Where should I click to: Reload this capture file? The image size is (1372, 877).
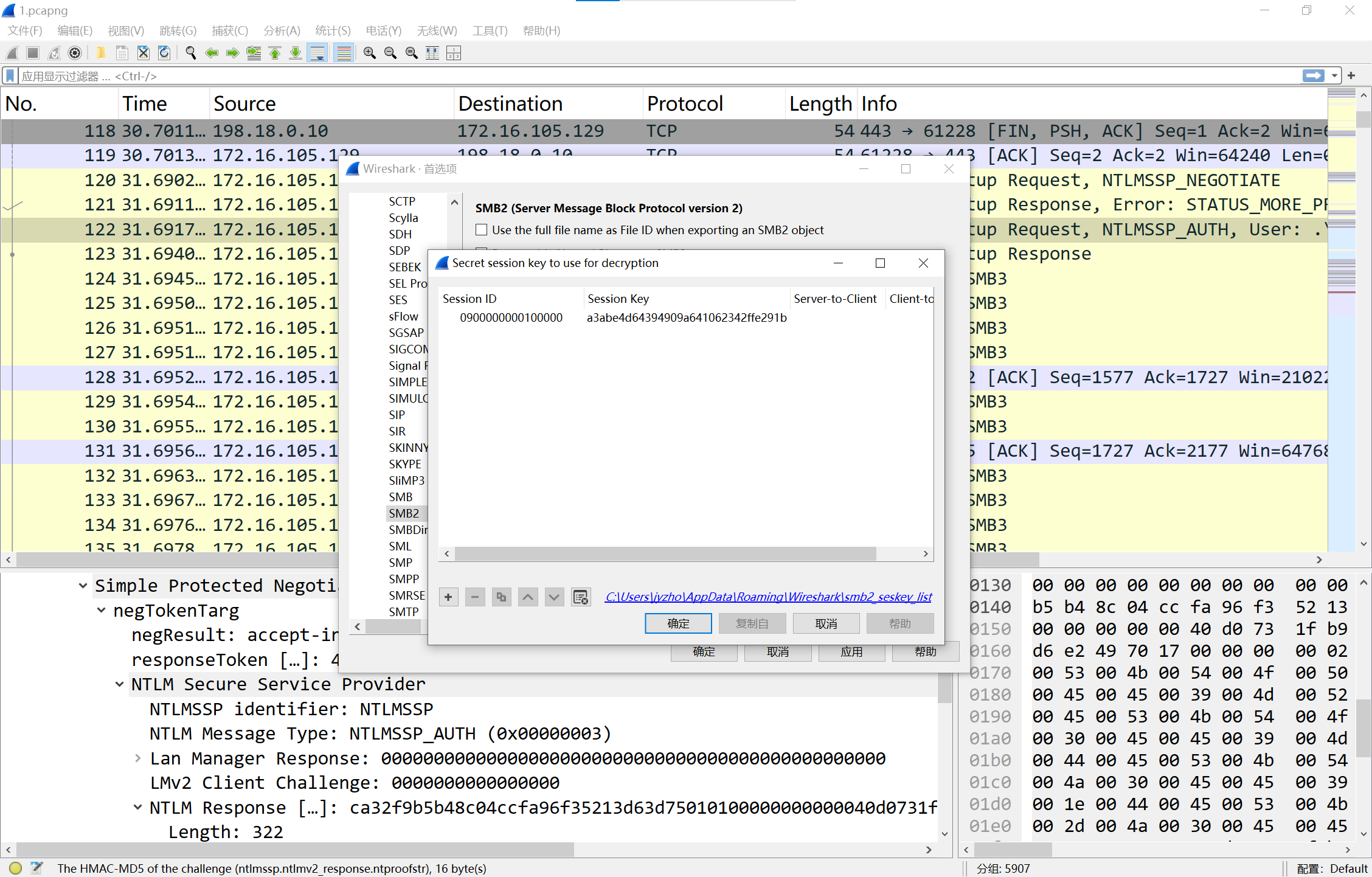click(x=164, y=54)
